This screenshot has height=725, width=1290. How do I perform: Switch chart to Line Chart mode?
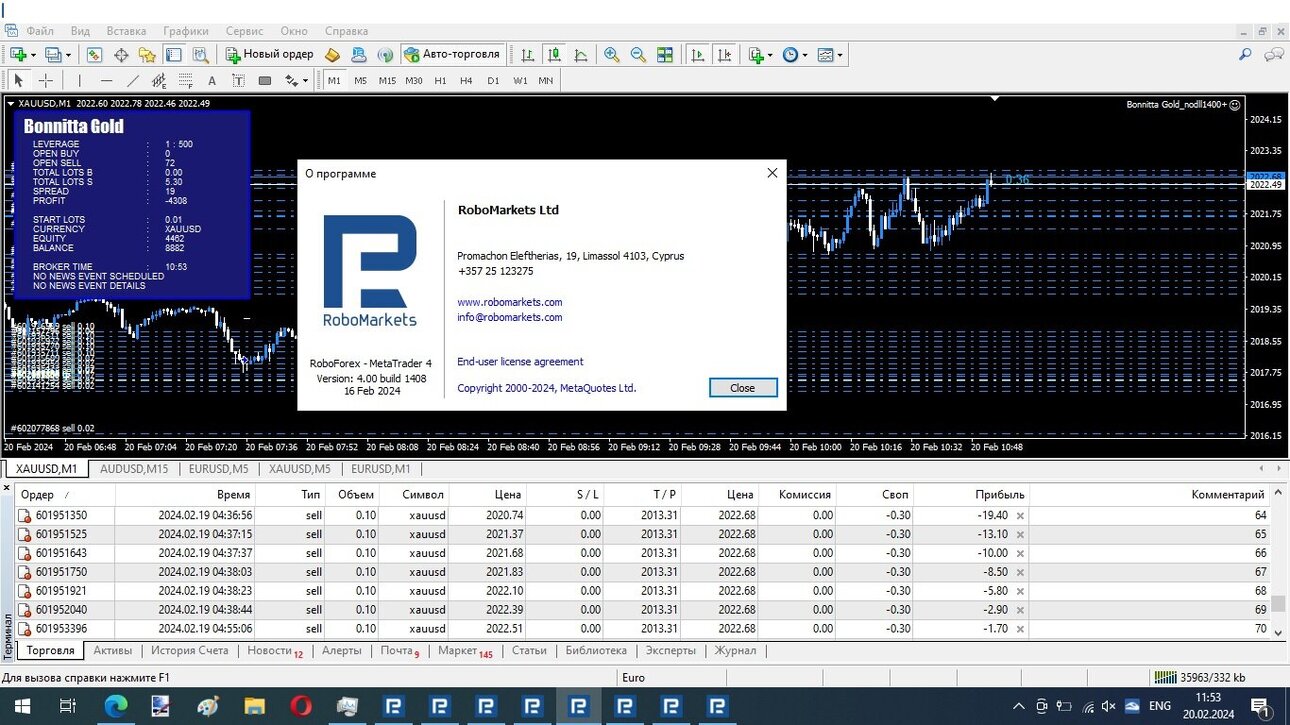click(x=580, y=55)
